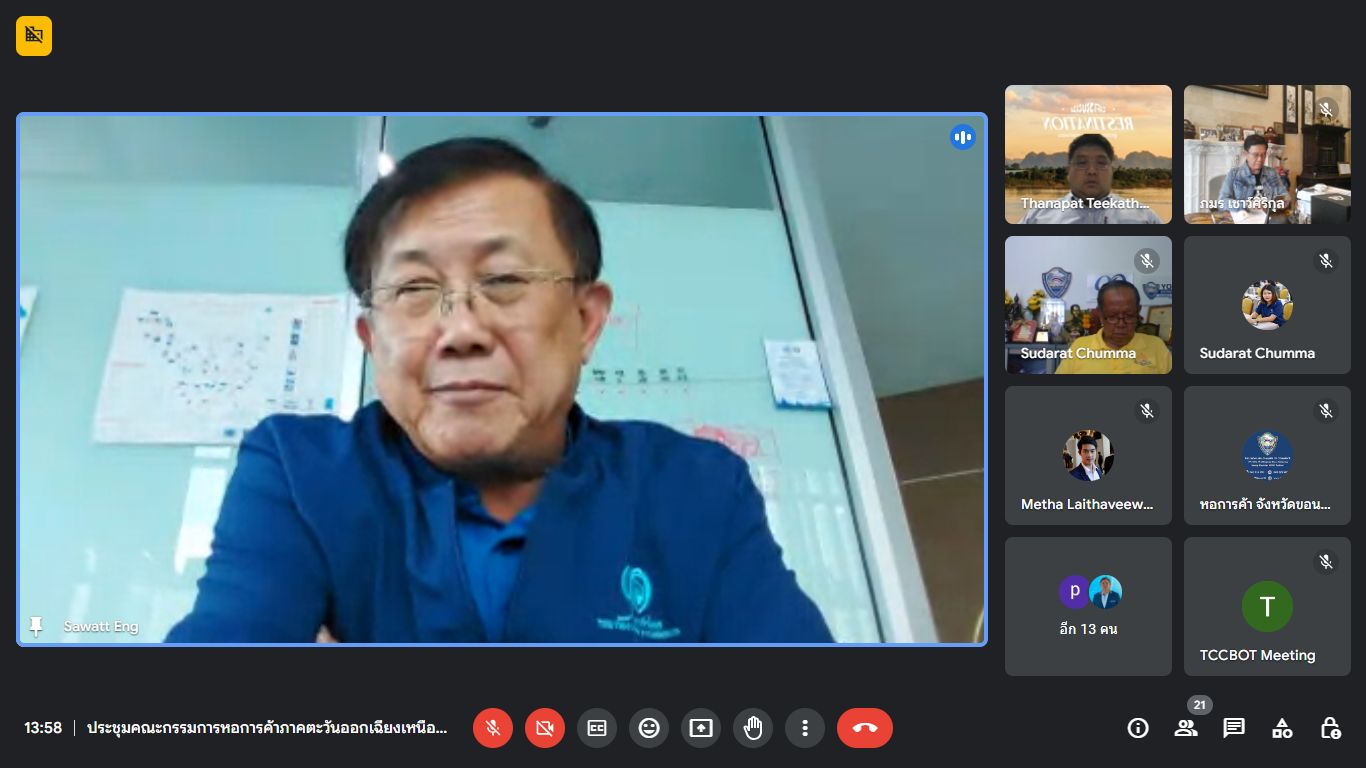The height and width of the screenshot is (768, 1366).
Task: Click the present screen icon
Action: click(x=701, y=728)
